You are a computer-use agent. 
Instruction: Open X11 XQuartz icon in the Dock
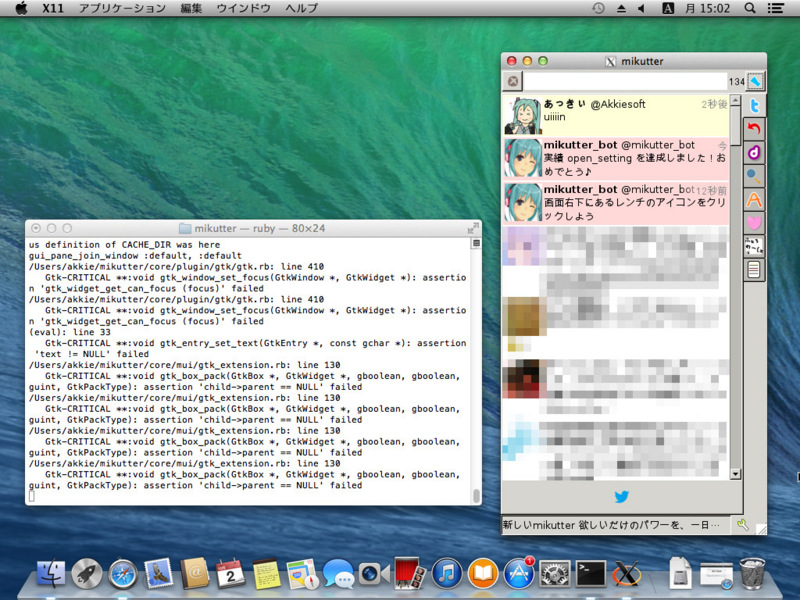click(627, 573)
